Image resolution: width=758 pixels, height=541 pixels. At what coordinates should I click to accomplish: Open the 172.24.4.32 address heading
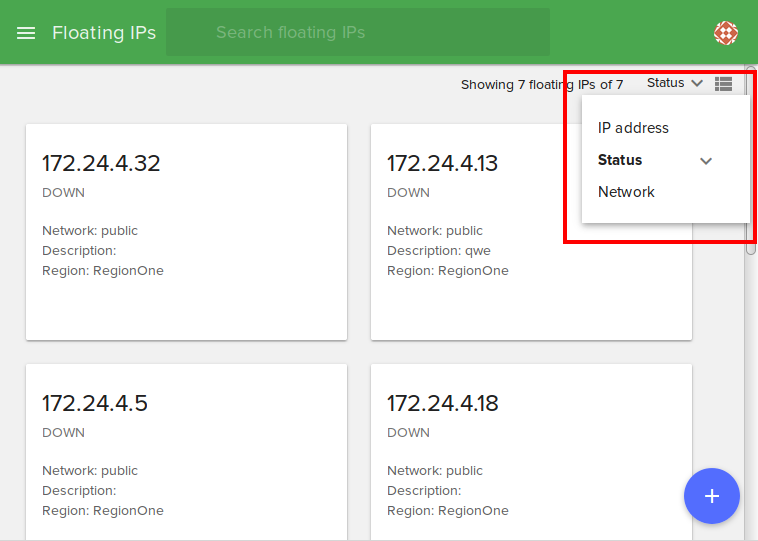point(101,163)
